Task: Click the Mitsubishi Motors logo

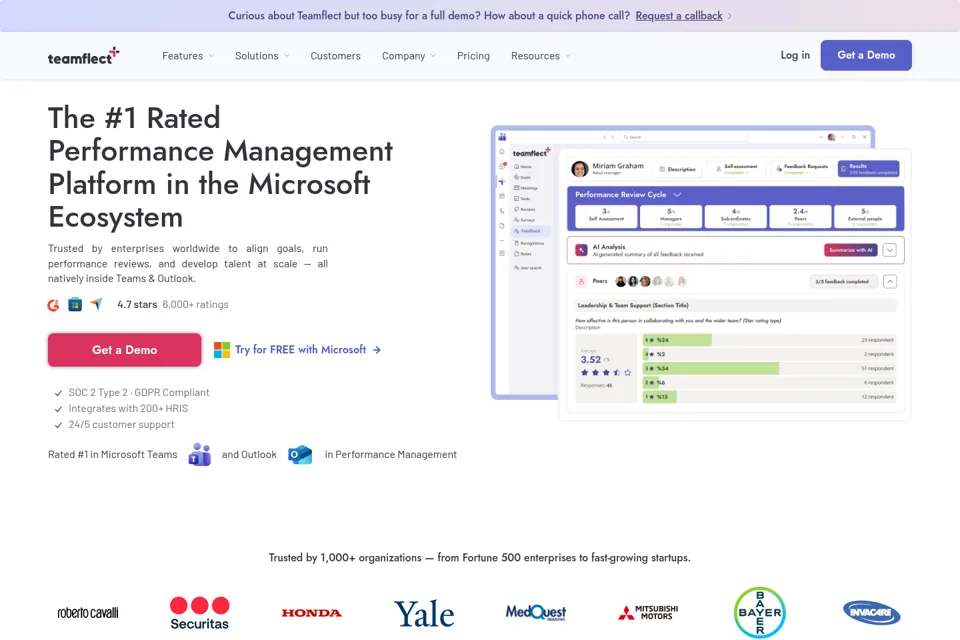Action: point(648,612)
